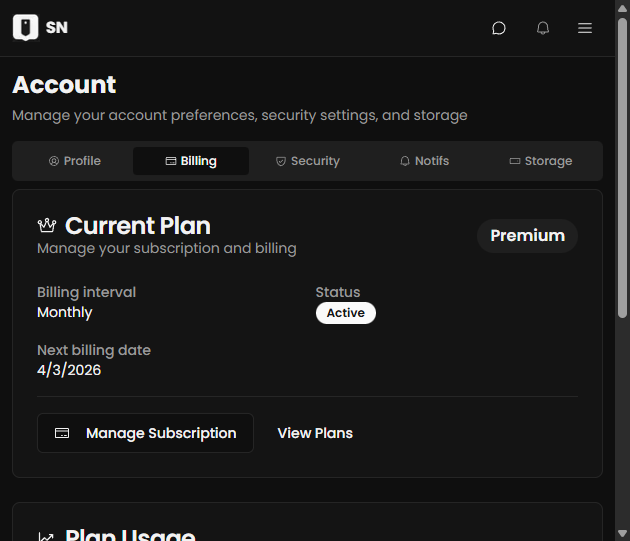
Task: Open the Security tab
Action: (307, 161)
